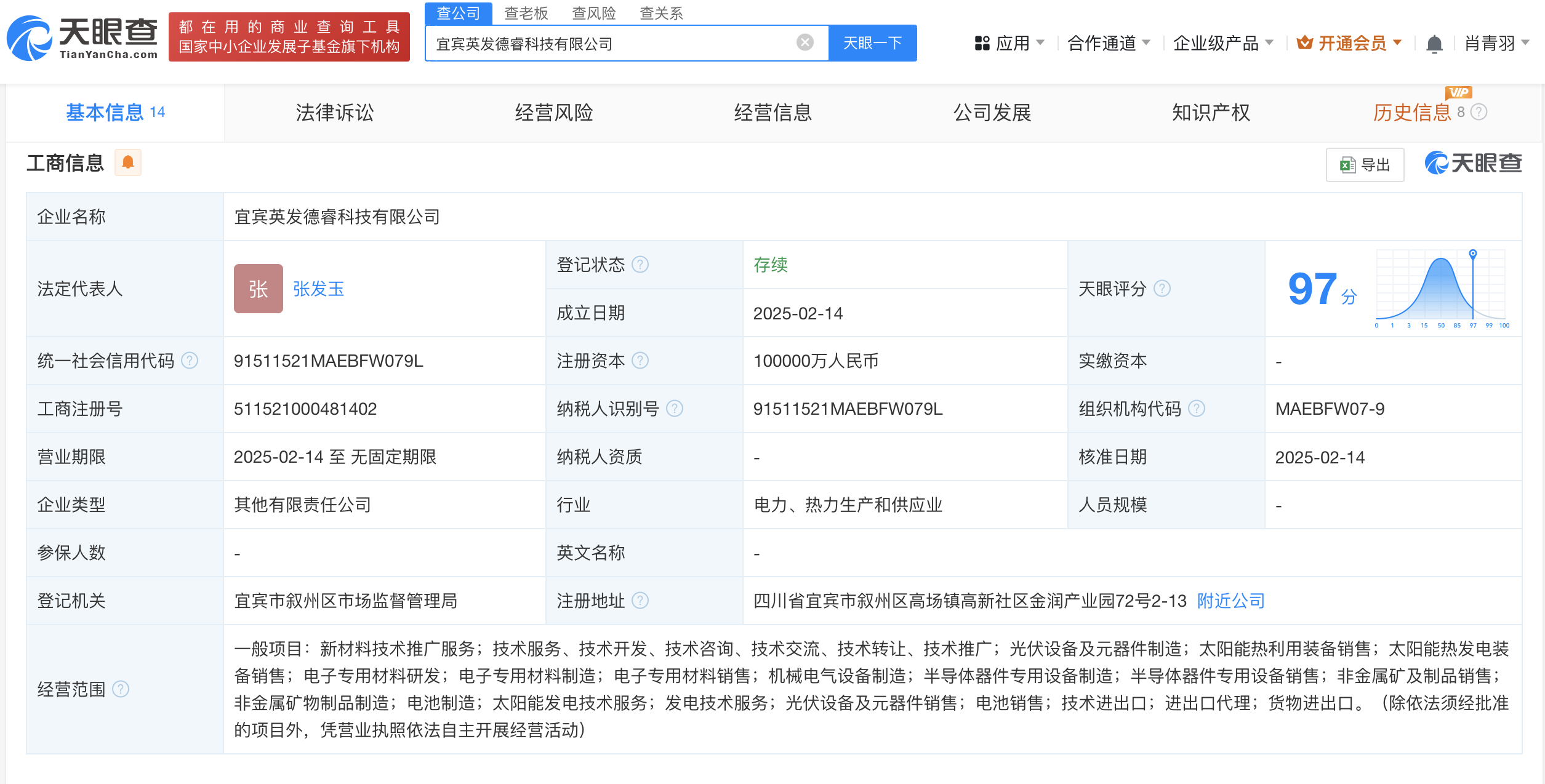Image resolution: width=1545 pixels, height=784 pixels.
Task: Click registered capital 100000万人民币
Action: (816, 361)
